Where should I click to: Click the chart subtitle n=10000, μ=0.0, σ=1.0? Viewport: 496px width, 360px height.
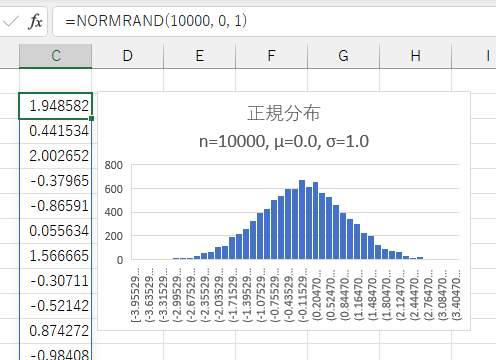click(x=284, y=141)
